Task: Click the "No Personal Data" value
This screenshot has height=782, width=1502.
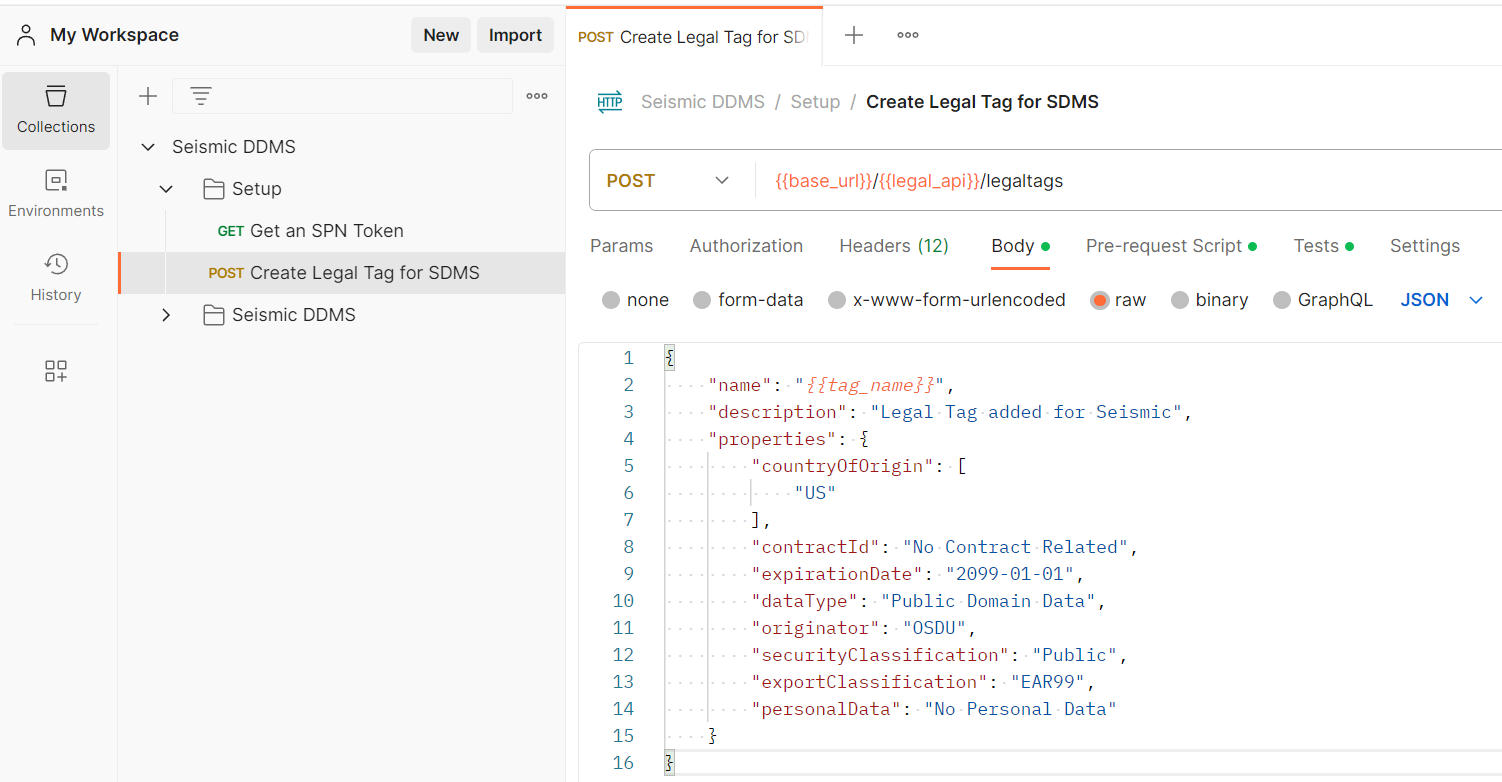Action: point(1020,709)
